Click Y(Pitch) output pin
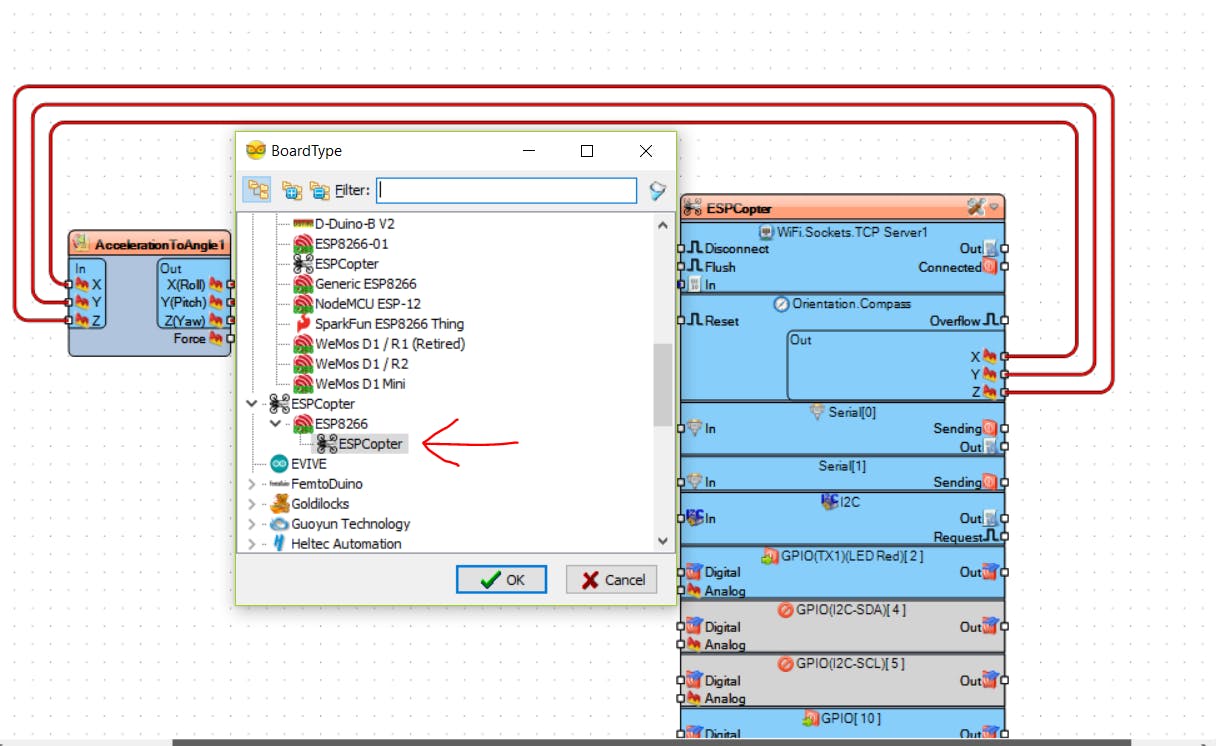 point(231,302)
